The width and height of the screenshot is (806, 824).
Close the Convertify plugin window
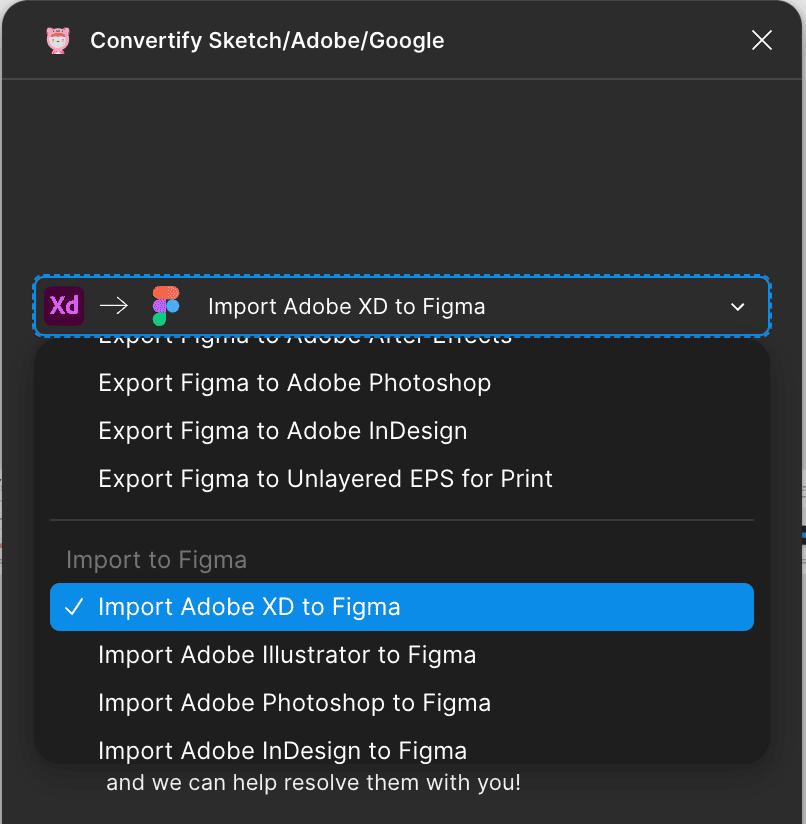click(x=761, y=40)
